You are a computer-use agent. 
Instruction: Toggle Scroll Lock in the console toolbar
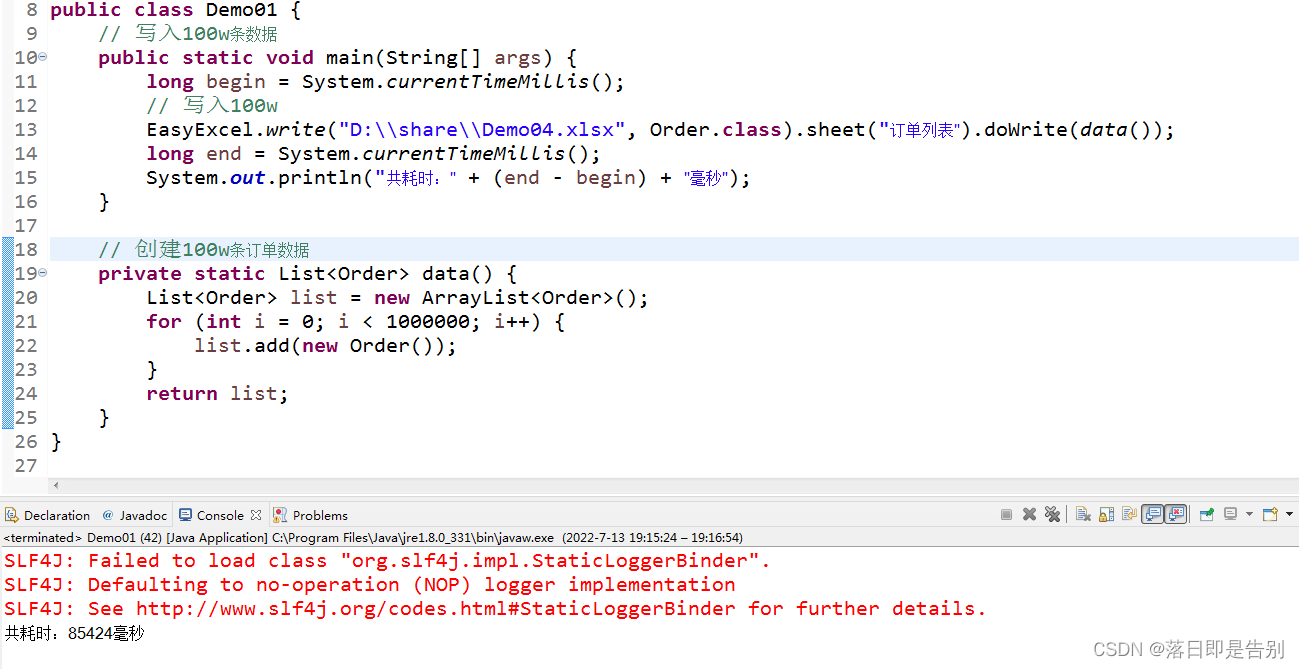pyautogui.click(x=1106, y=514)
